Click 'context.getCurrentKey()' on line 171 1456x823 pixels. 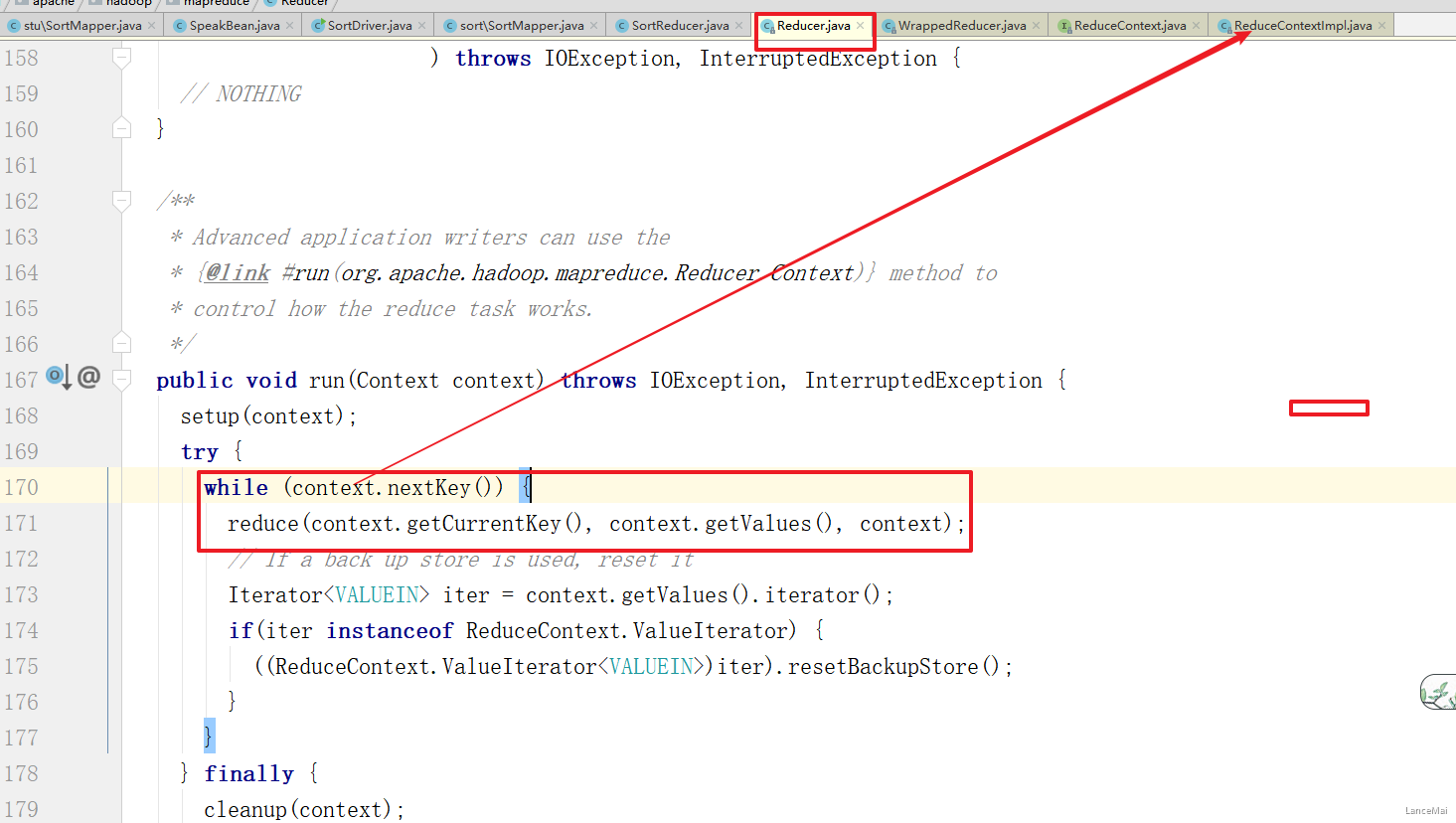point(449,524)
